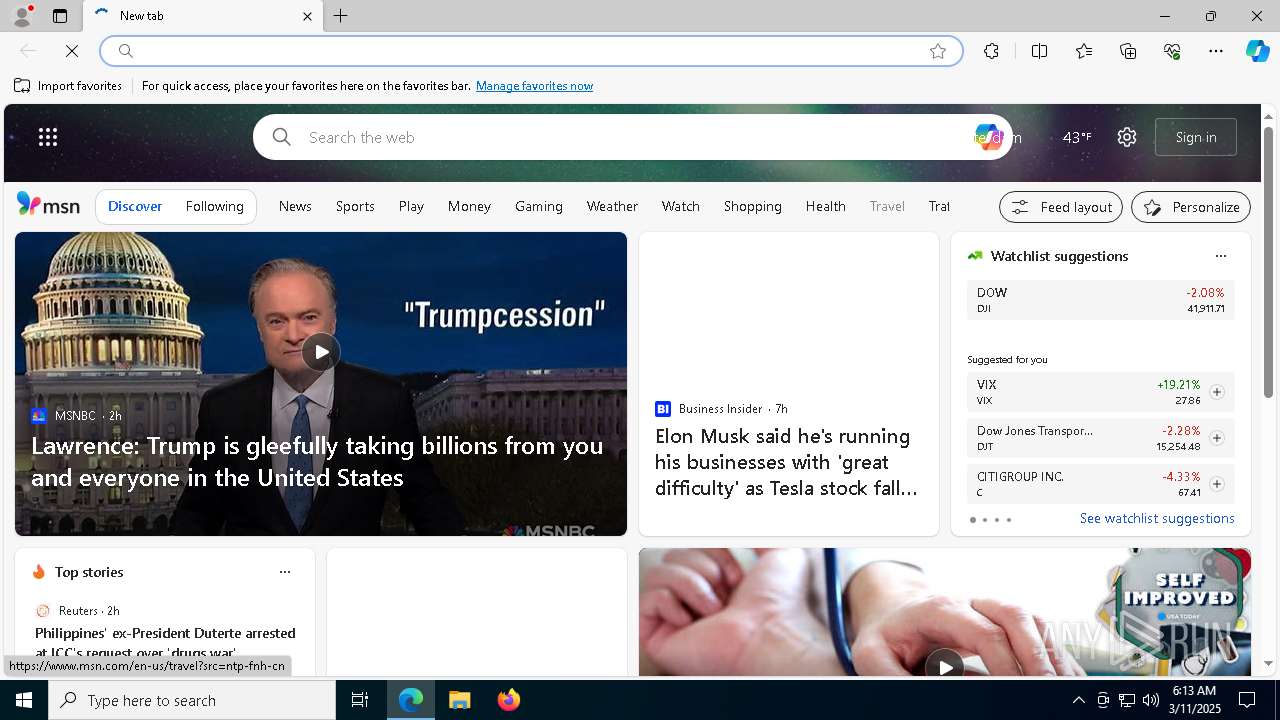Open Watchlist suggestions more options menu
This screenshot has height=720, width=1280.
point(1220,256)
